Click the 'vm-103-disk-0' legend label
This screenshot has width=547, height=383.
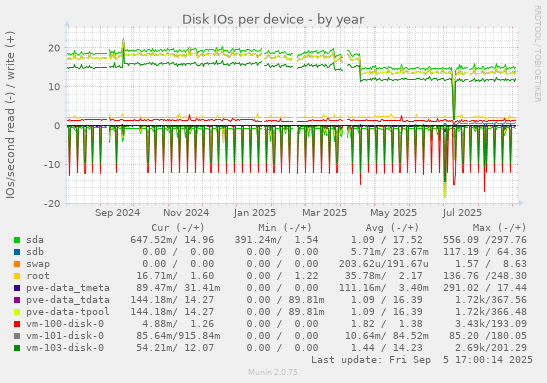(x=65, y=348)
